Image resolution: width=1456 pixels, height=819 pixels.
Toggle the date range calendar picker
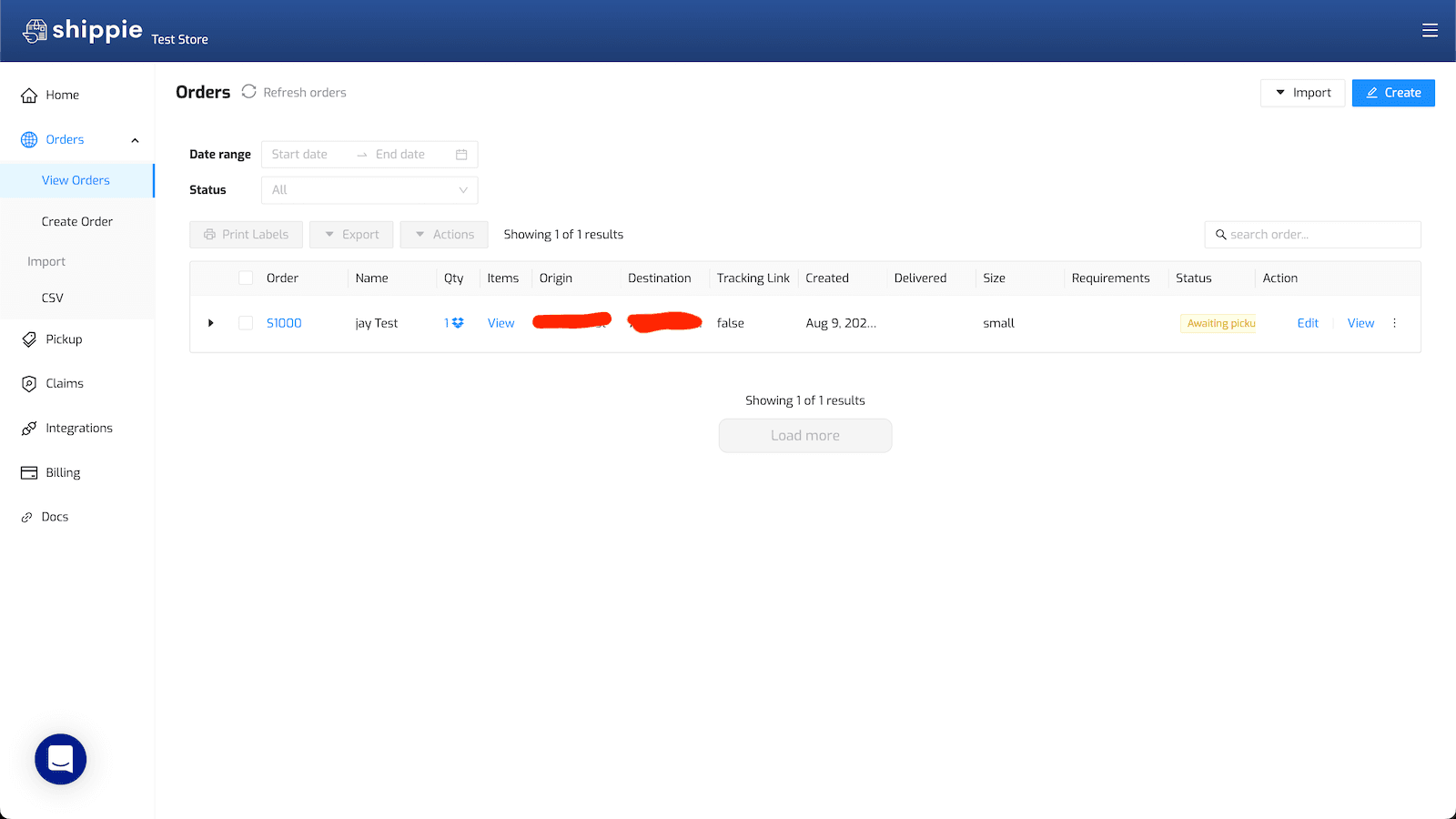click(x=462, y=154)
